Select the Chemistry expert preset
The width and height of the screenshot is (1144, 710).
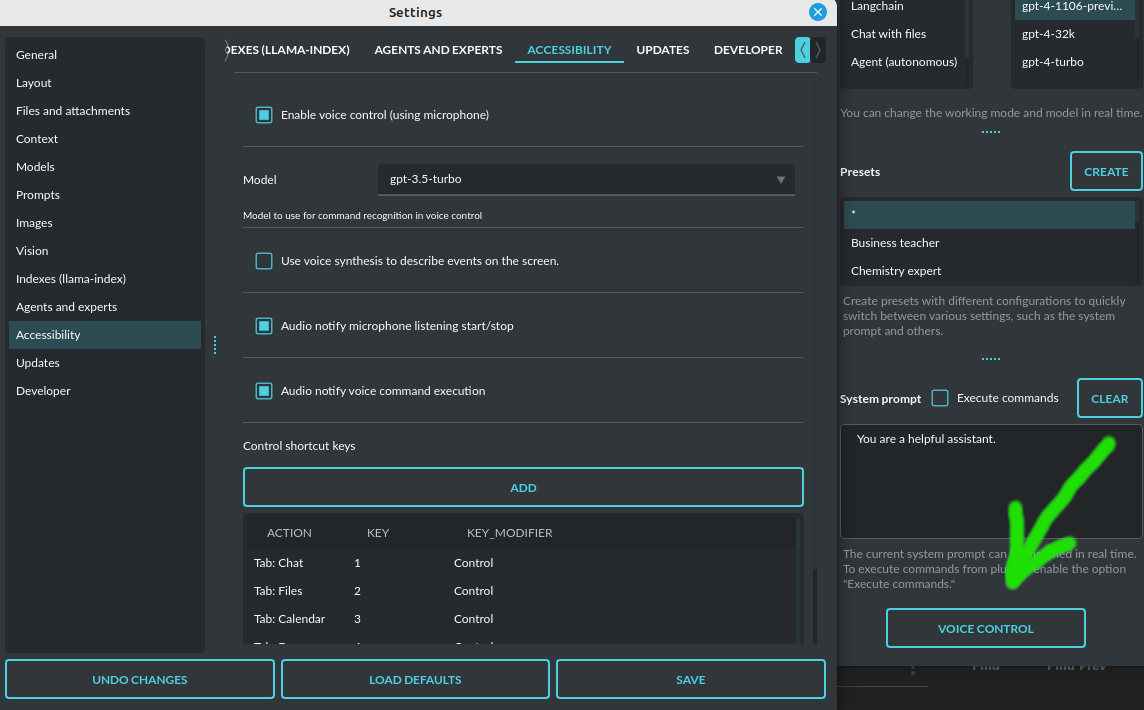[896, 271]
